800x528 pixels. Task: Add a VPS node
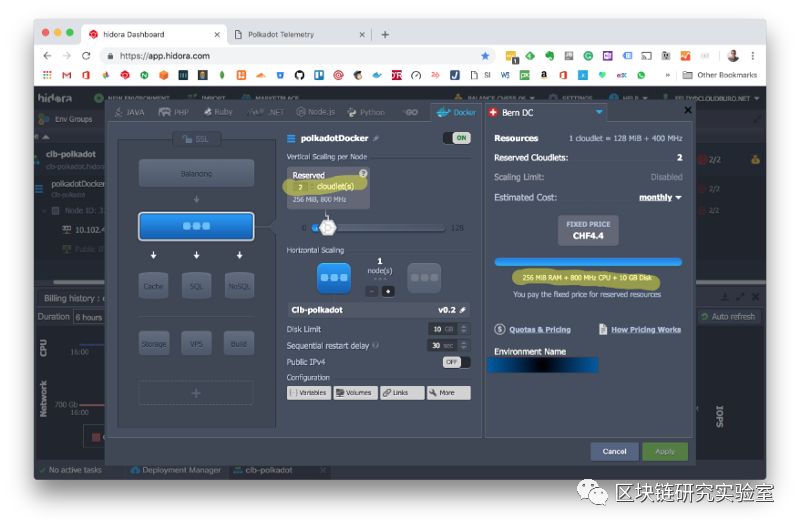pos(196,343)
